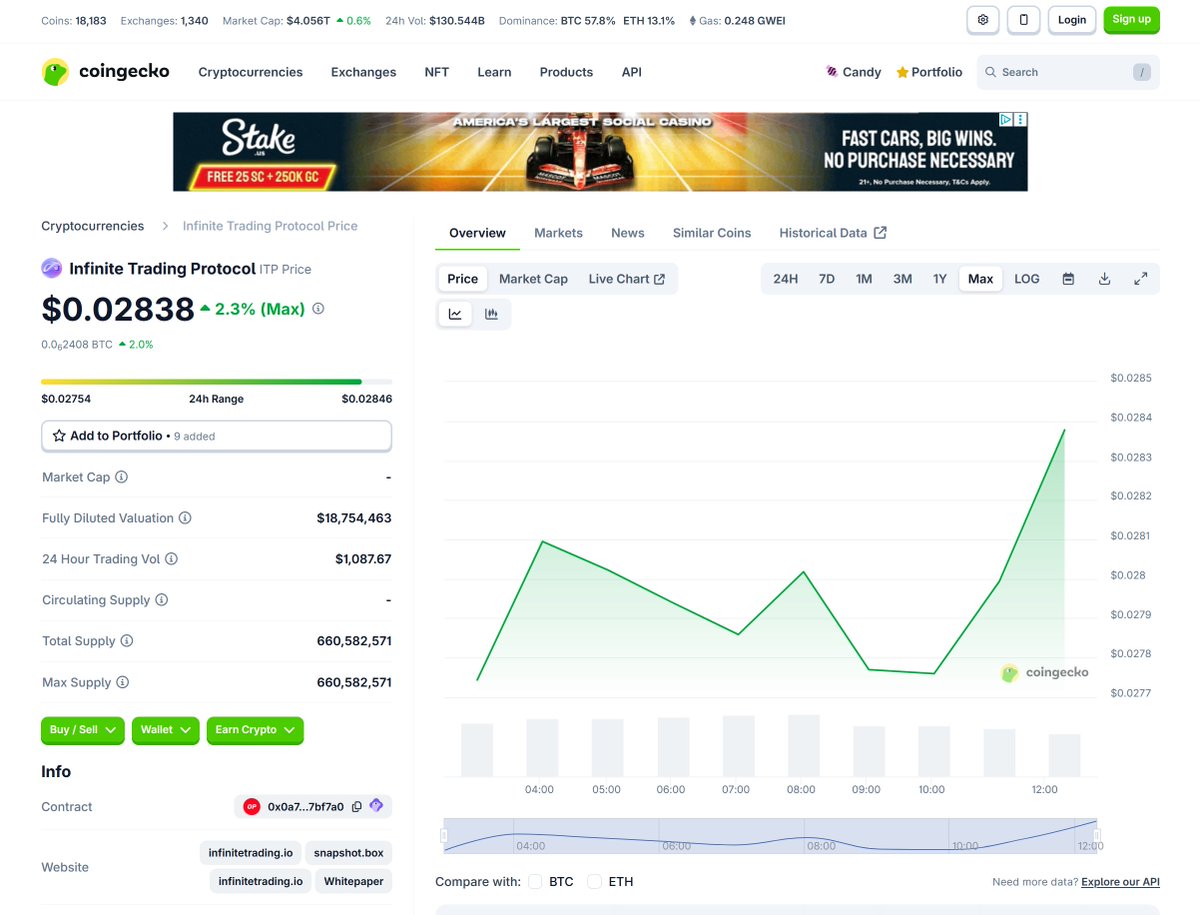Click the Stake banner advertisement
1200x915 pixels.
pyautogui.click(x=600, y=152)
